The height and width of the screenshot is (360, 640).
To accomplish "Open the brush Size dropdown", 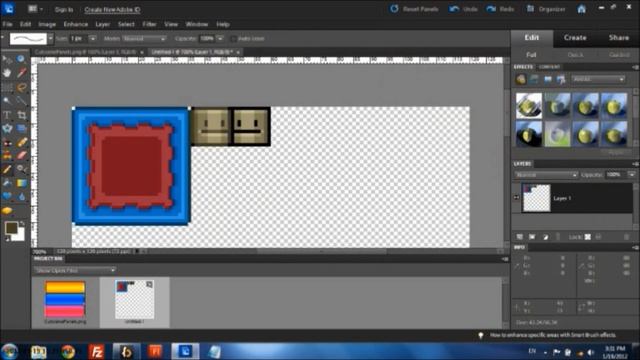I will coord(93,38).
